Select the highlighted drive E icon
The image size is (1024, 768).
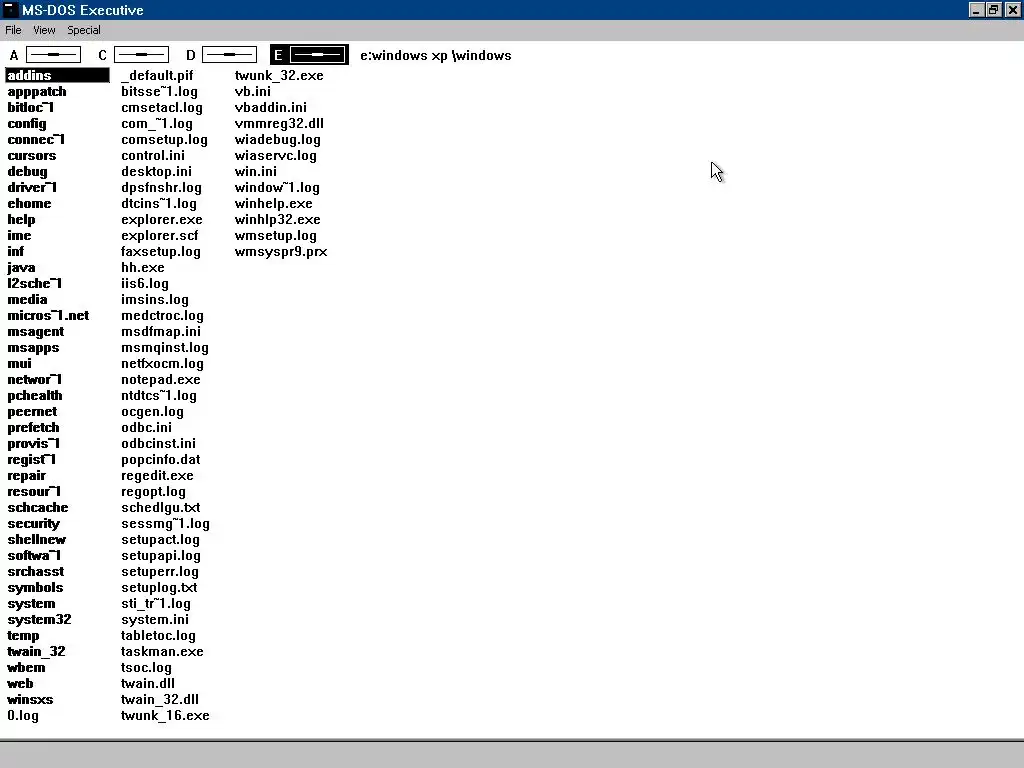(x=317, y=55)
